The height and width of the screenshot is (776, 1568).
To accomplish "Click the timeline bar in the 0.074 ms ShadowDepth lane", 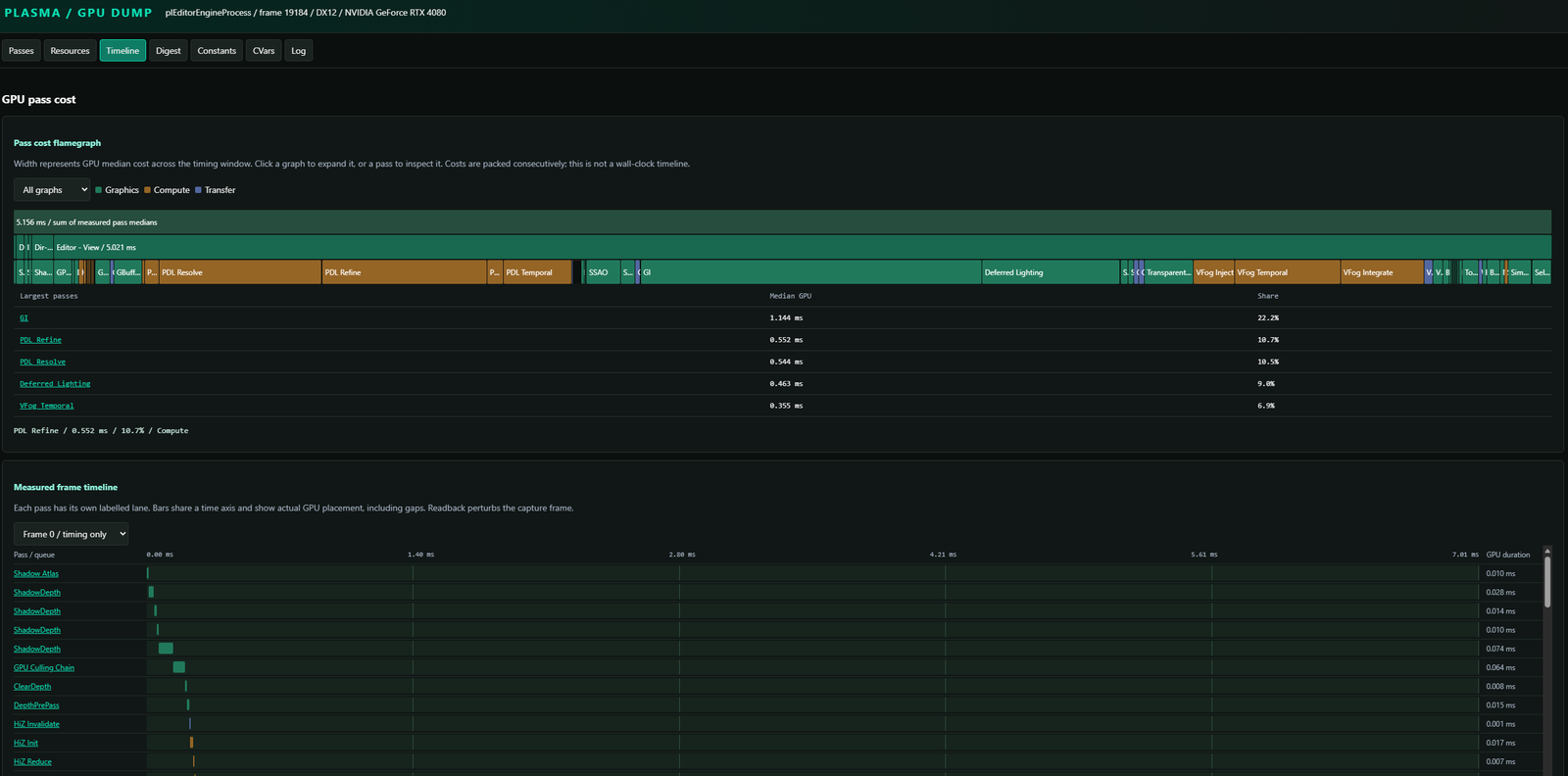I will click(166, 649).
